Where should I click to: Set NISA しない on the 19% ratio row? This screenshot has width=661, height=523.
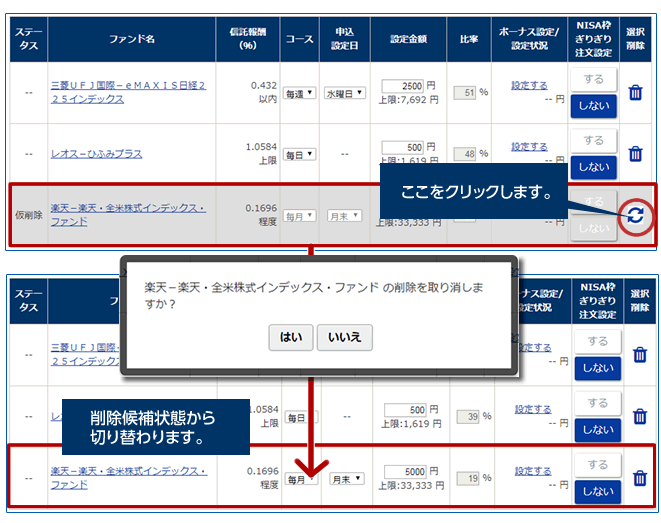click(x=598, y=492)
